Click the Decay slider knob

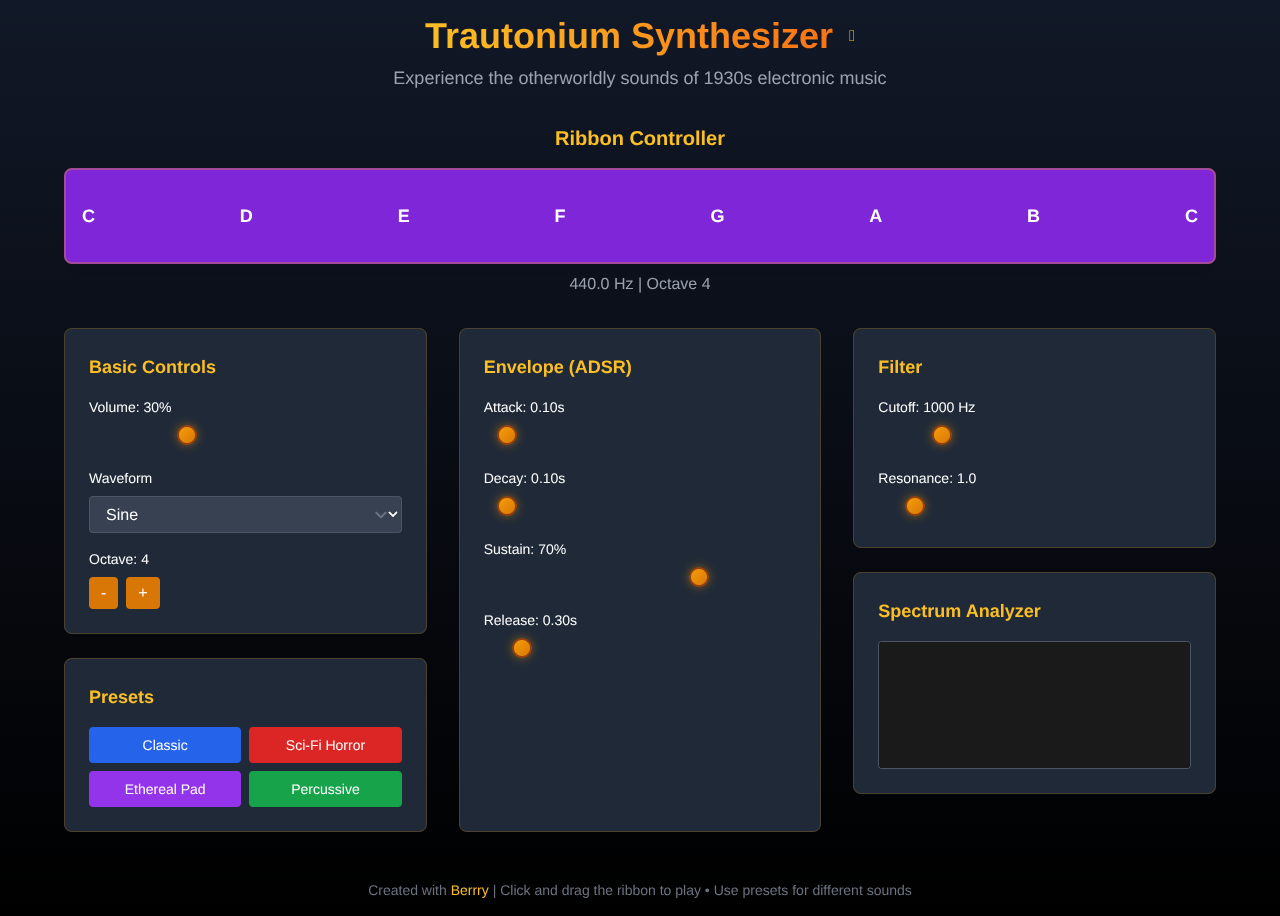(x=506, y=506)
